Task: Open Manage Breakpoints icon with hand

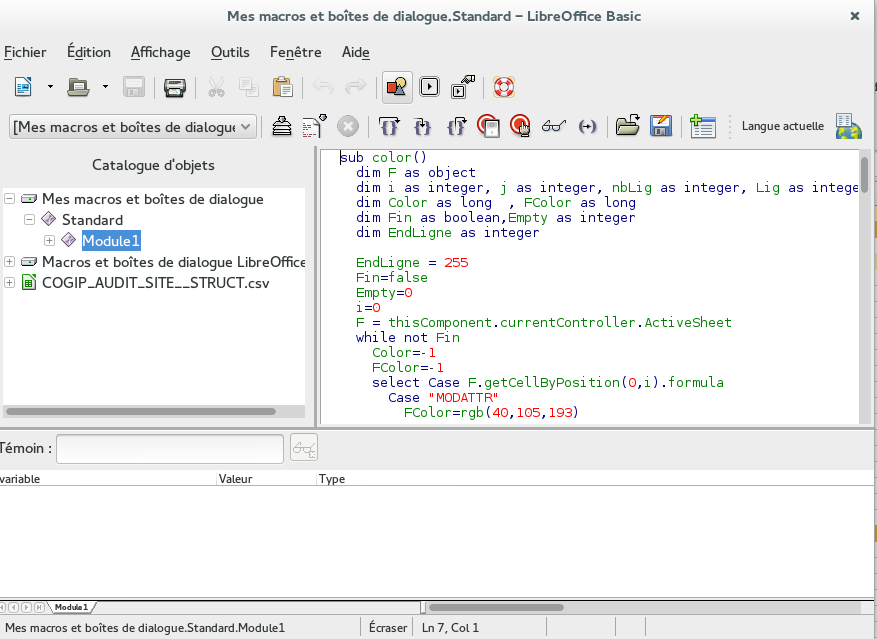Action: tap(521, 126)
